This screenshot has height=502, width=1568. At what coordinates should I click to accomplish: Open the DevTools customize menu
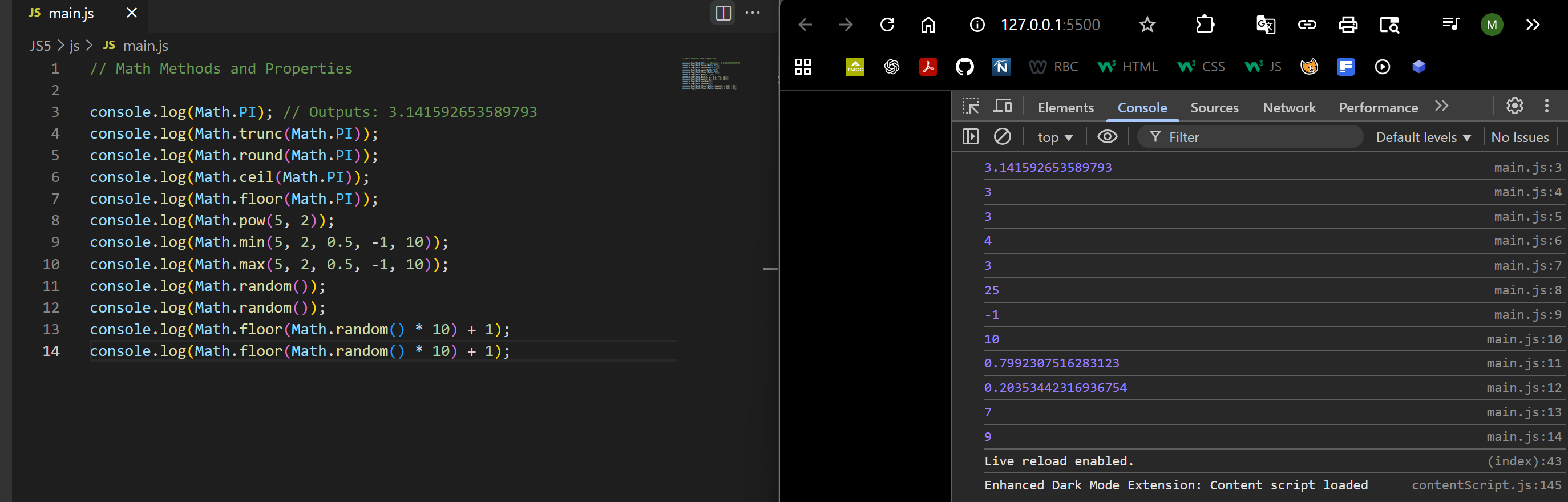[x=1546, y=107]
